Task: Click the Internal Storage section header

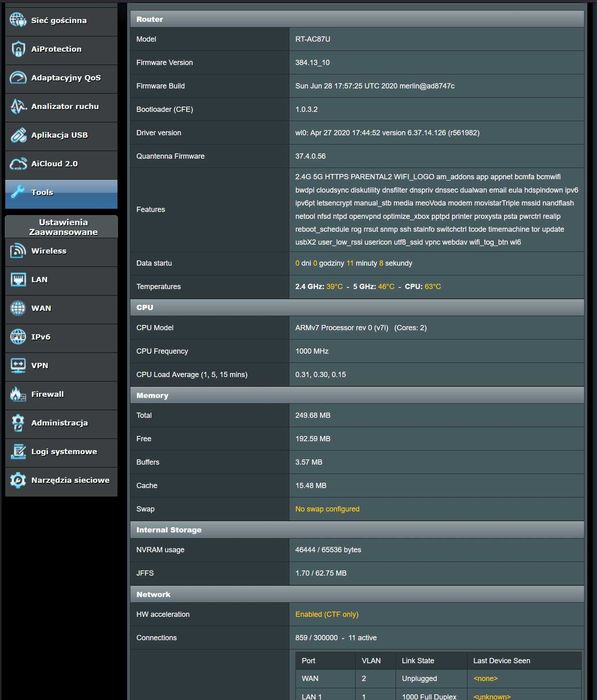Action: (x=357, y=530)
